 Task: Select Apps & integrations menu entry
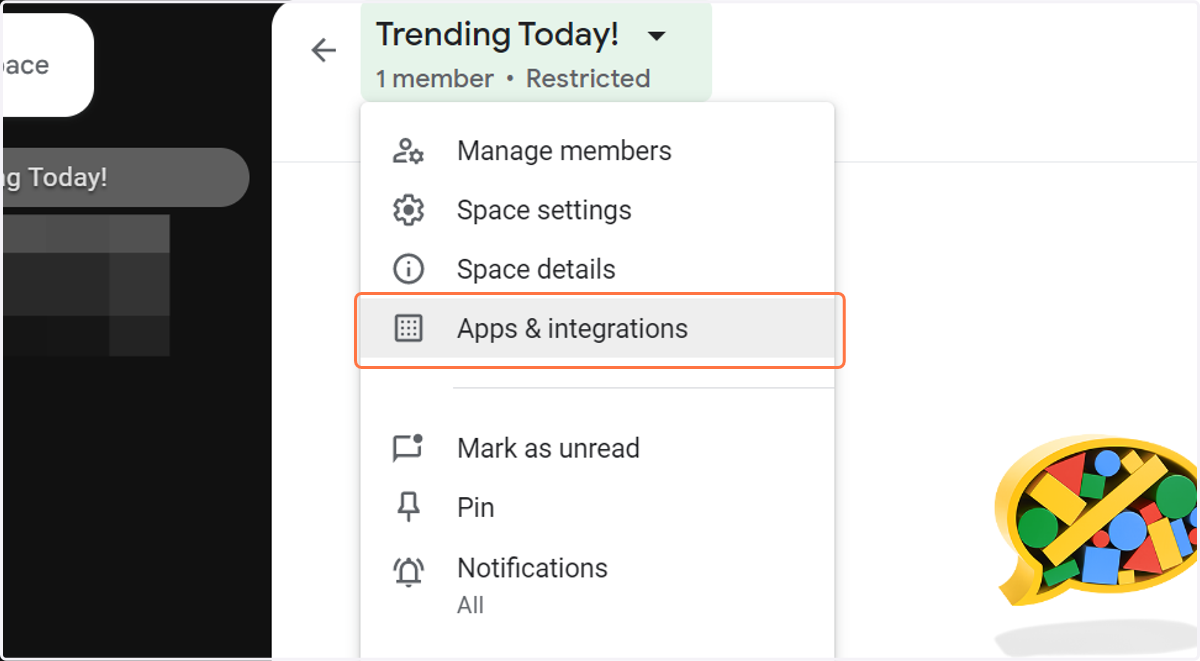[597, 328]
